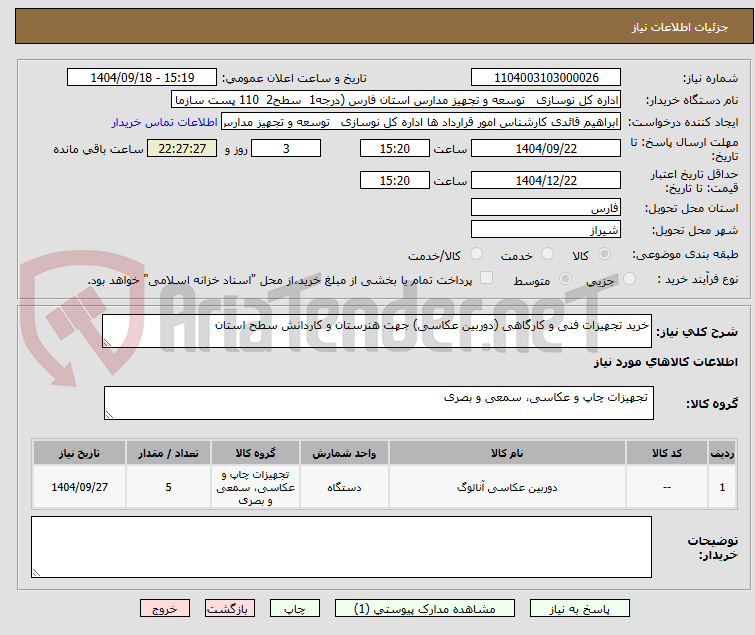
Task: Click the price validity date 1404/12/22
Action: coord(546,181)
